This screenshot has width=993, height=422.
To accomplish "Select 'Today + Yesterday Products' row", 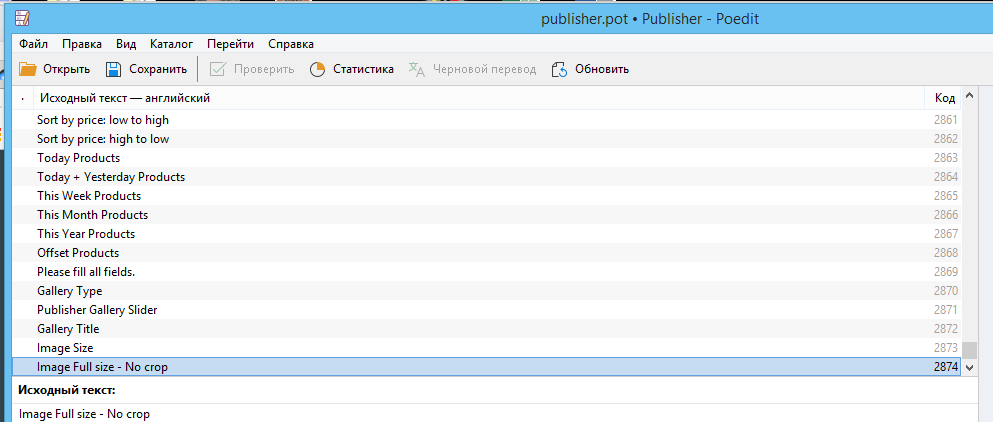I will (x=486, y=177).
